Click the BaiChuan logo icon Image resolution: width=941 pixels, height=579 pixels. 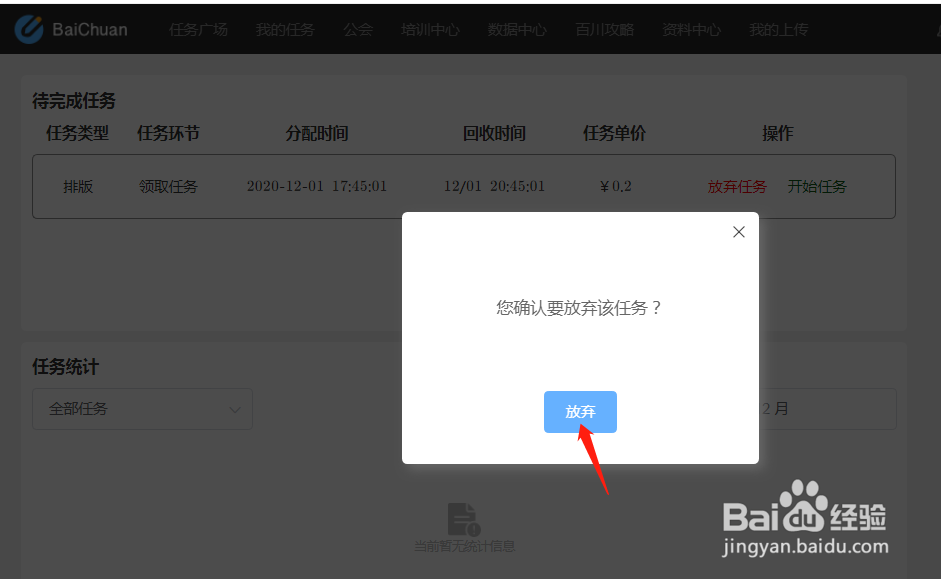click(x=29, y=29)
